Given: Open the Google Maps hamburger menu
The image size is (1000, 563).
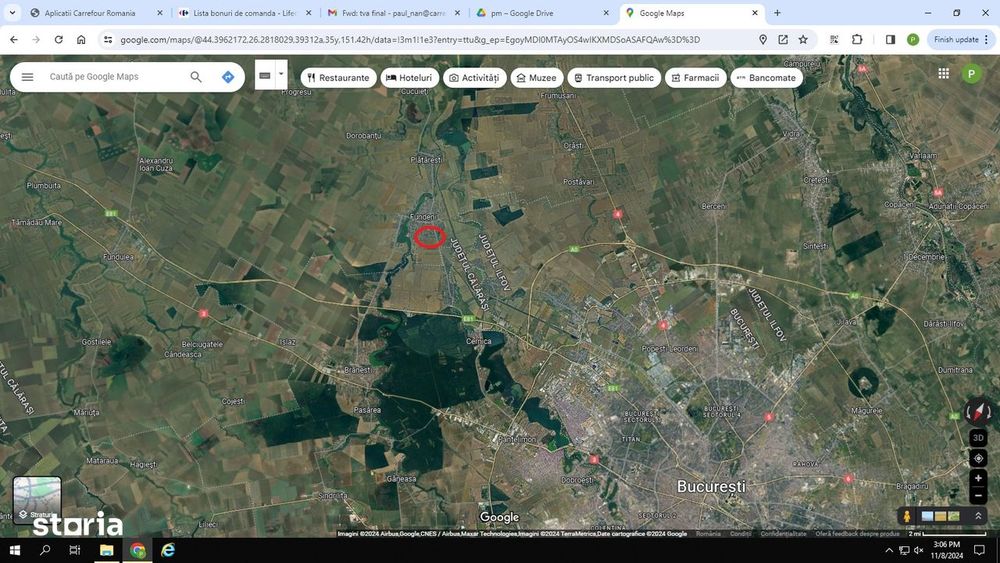Looking at the screenshot, I should tap(27, 77).
